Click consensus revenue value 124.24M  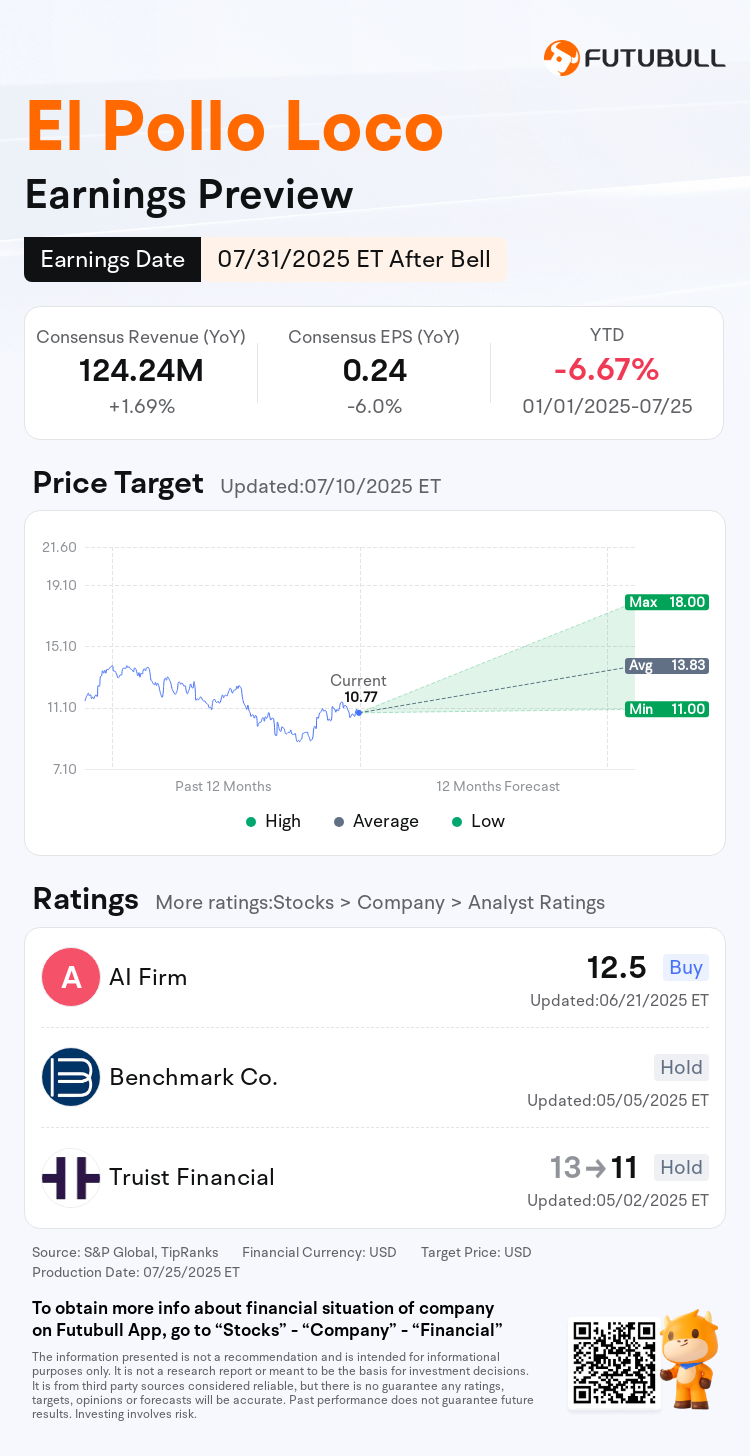point(141,371)
